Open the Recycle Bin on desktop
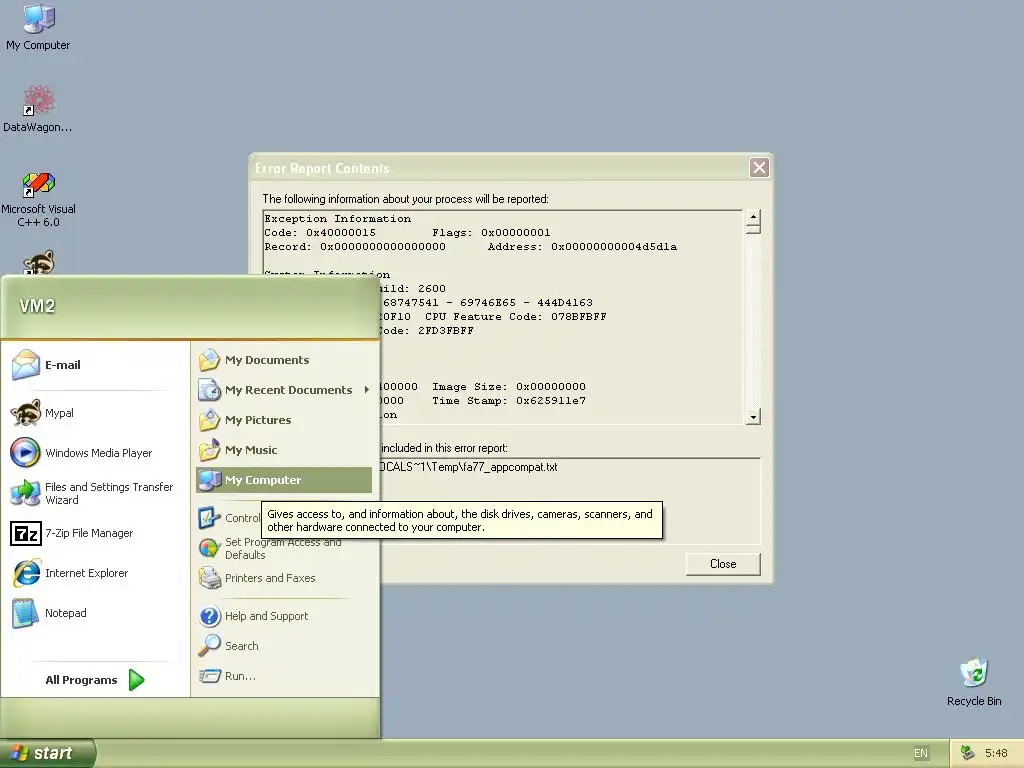The width and height of the screenshot is (1024, 768). (x=974, y=682)
